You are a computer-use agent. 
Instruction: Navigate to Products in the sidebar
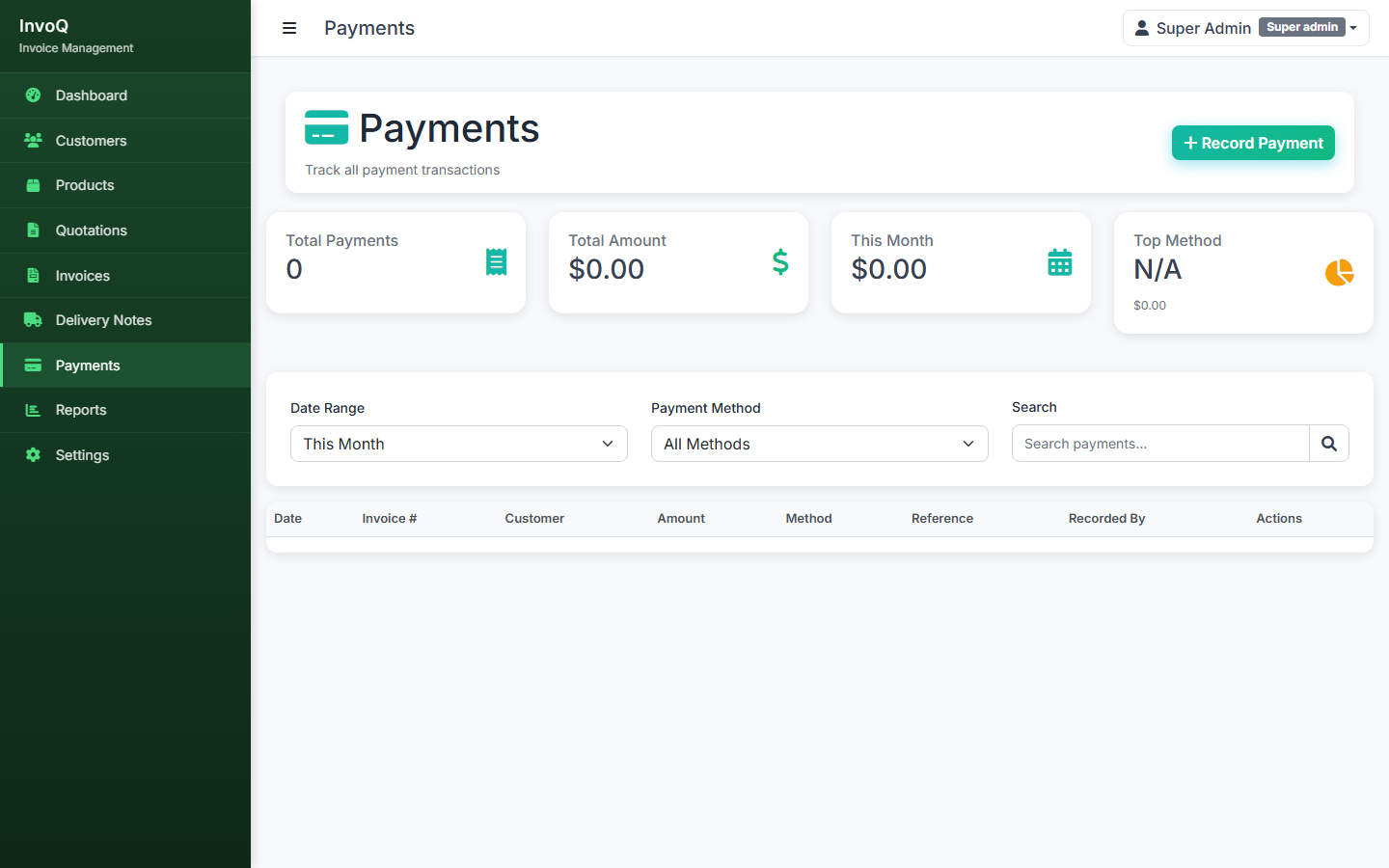coord(125,185)
